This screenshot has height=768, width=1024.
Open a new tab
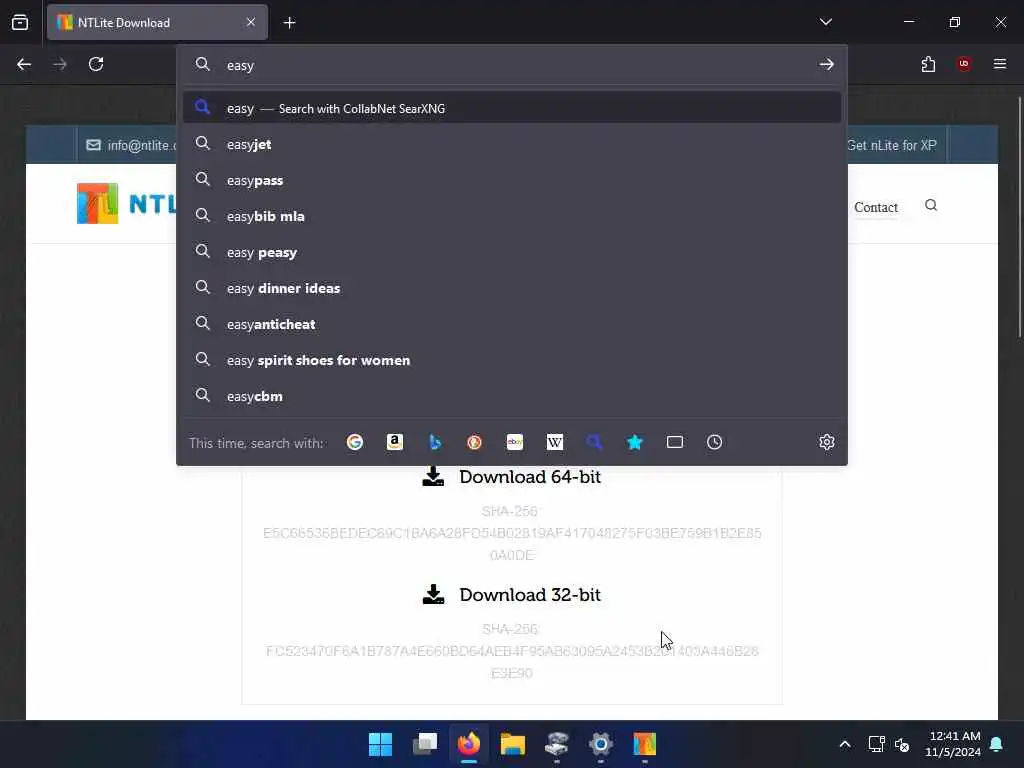pyautogui.click(x=289, y=23)
